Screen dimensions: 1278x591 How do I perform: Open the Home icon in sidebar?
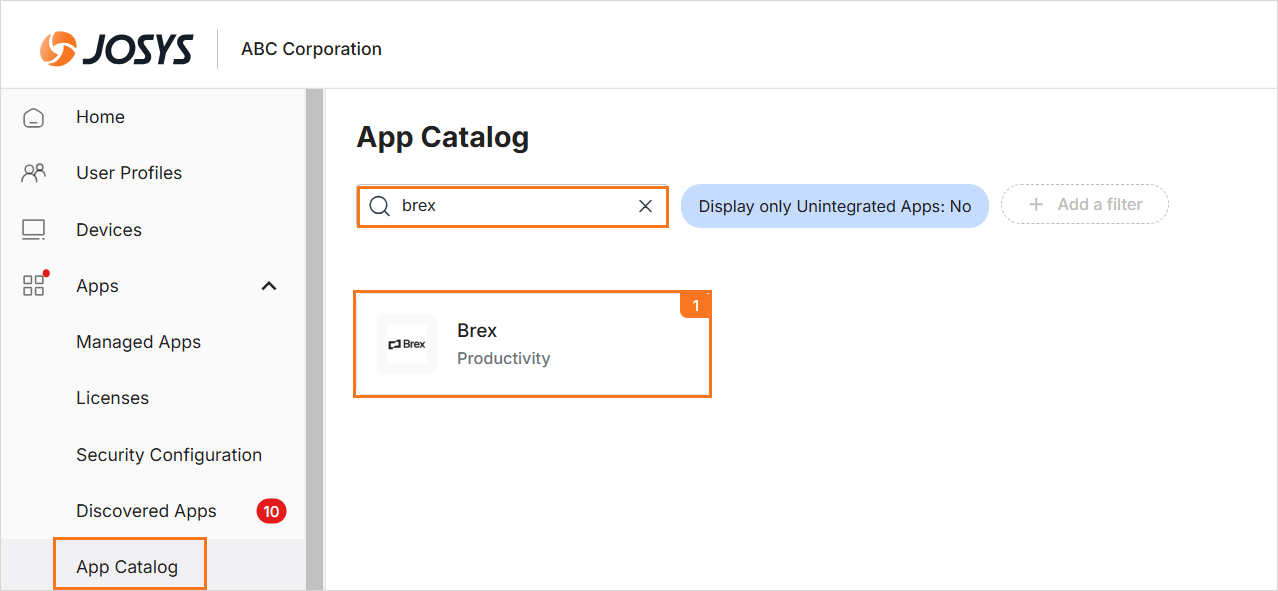(x=34, y=117)
